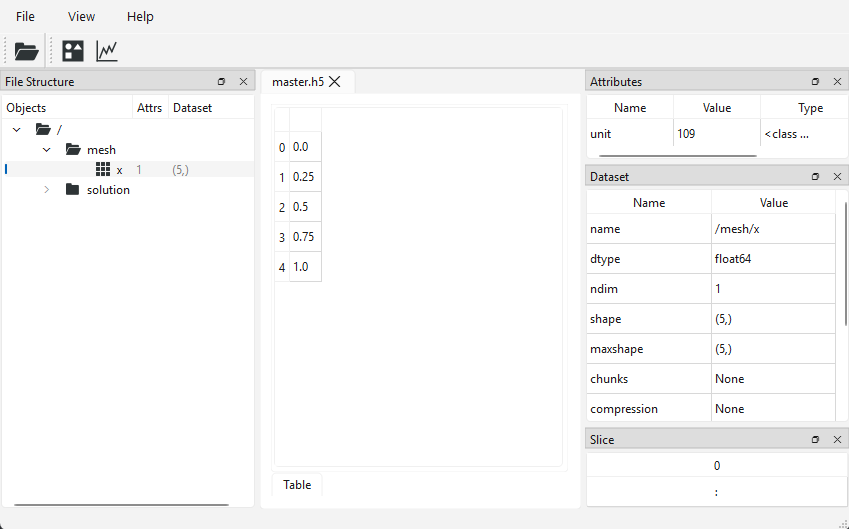This screenshot has width=849, height=529.
Task: Select the solution tree item label
Action: coord(108,190)
